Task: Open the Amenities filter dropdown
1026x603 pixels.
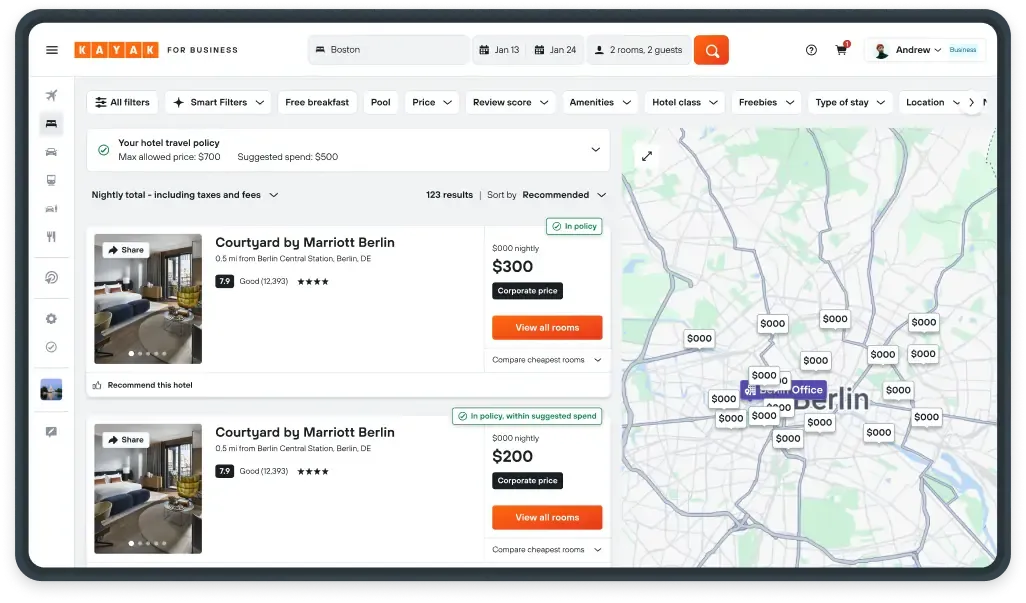Action: (x=600, y=102)
